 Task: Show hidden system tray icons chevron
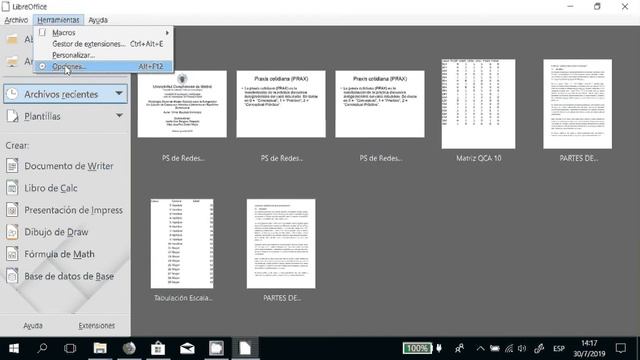[x=480, y=348]
